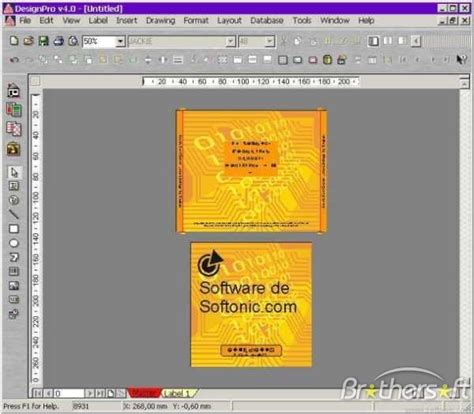Click the 8931 status bar value

[x=81, y=406]
